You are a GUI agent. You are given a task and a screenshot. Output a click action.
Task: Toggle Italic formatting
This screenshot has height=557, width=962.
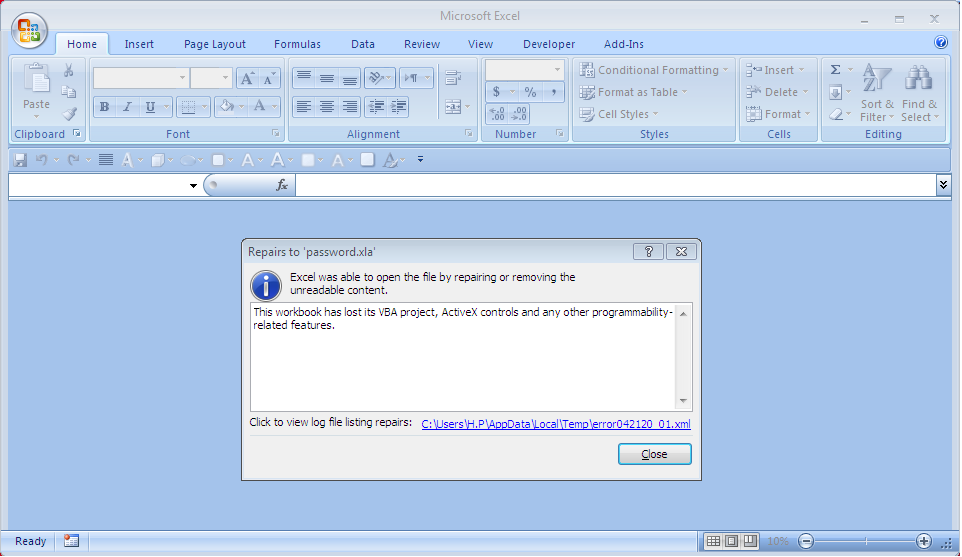click(127, 107)
